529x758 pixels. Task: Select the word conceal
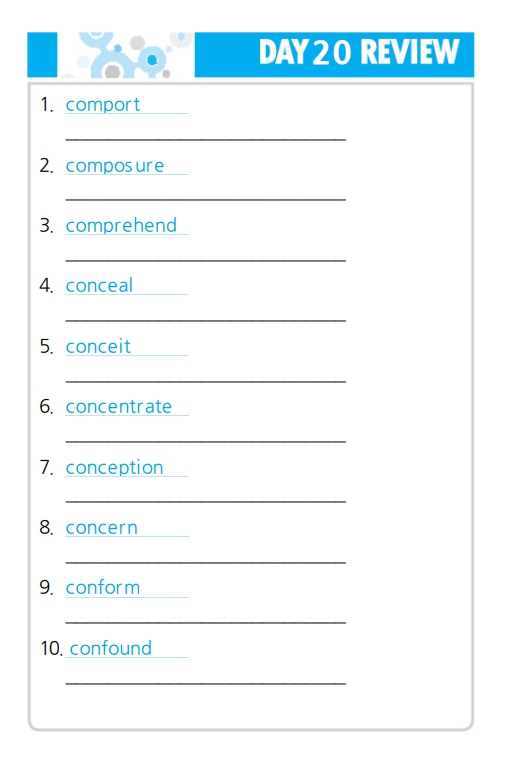click(x=99, y=286)
